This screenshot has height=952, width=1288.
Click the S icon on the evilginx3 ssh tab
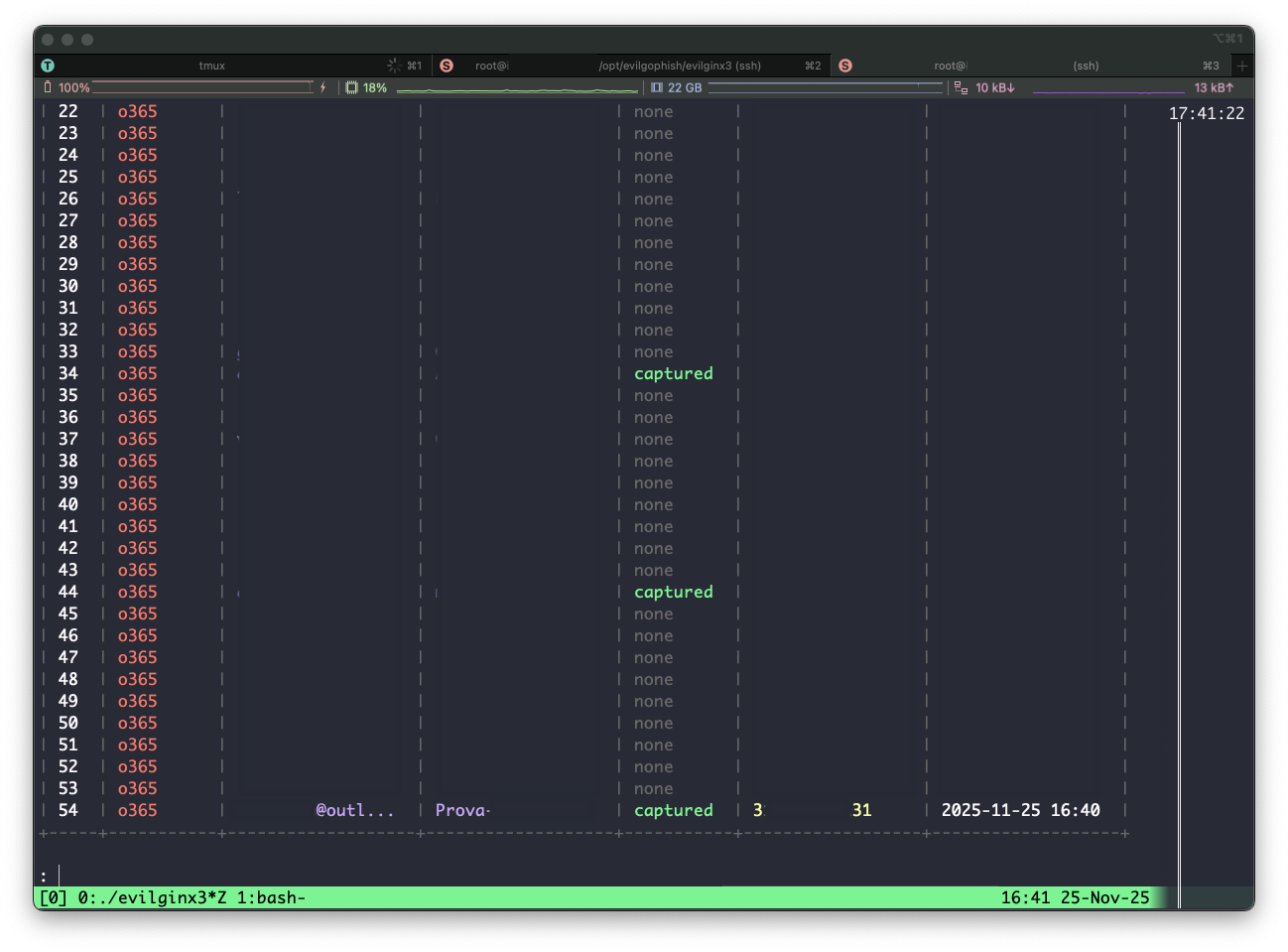(x=447, y=66)
